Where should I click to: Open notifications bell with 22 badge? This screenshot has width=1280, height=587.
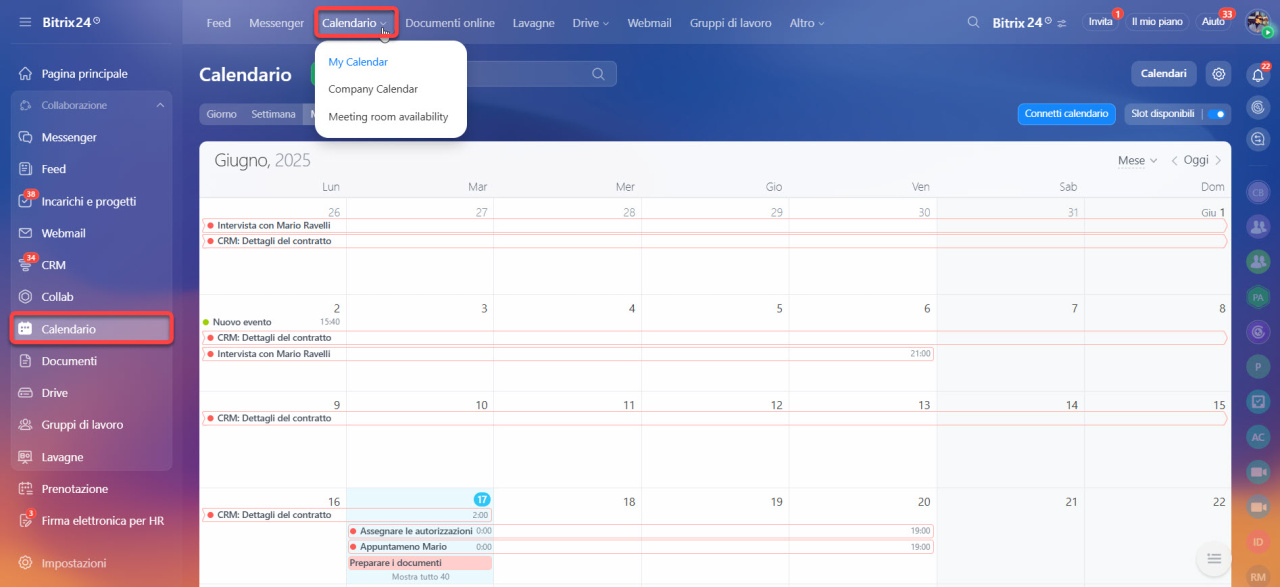point(1259,74)
